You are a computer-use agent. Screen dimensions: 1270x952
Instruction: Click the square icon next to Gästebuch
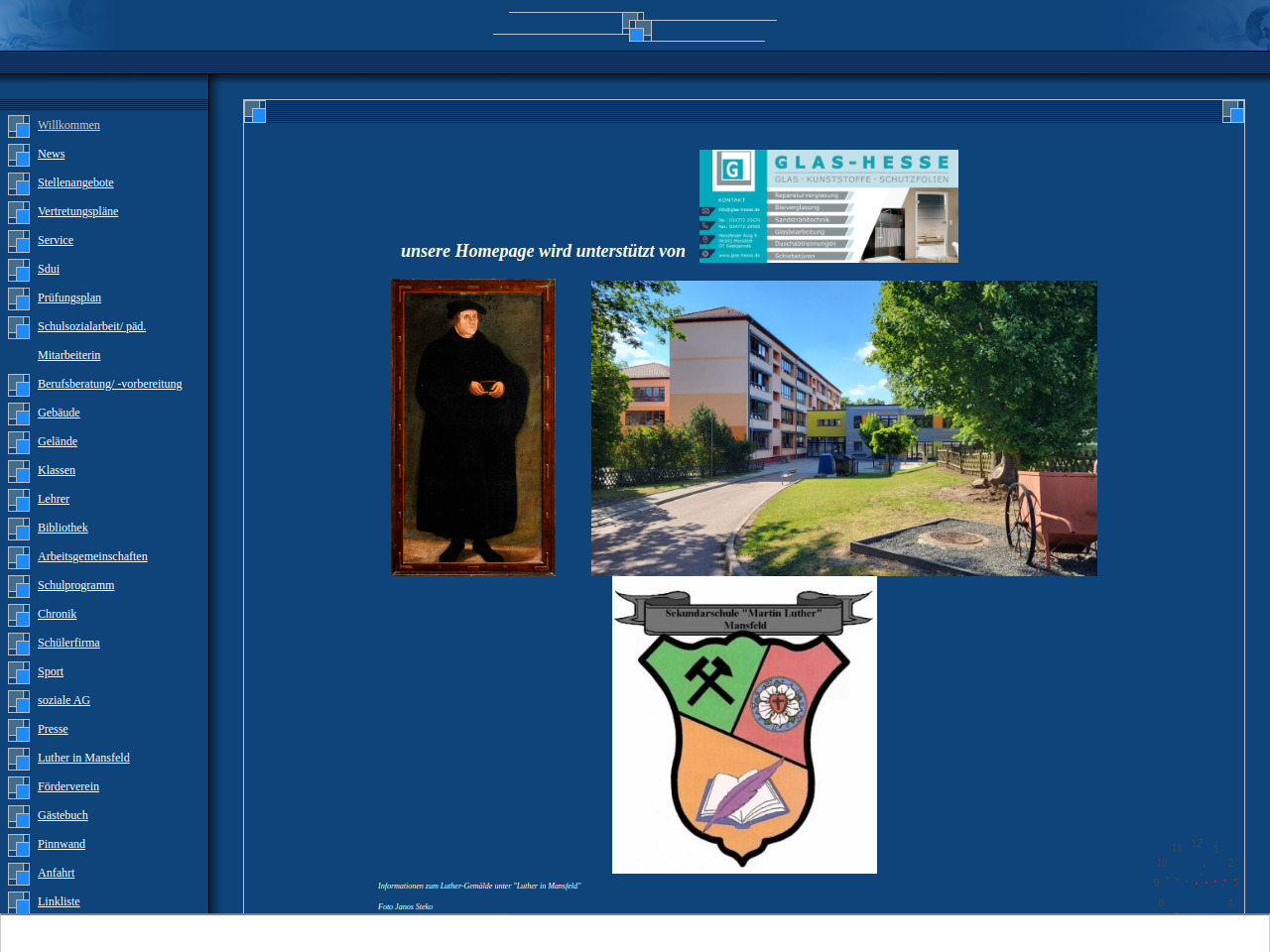19,816
